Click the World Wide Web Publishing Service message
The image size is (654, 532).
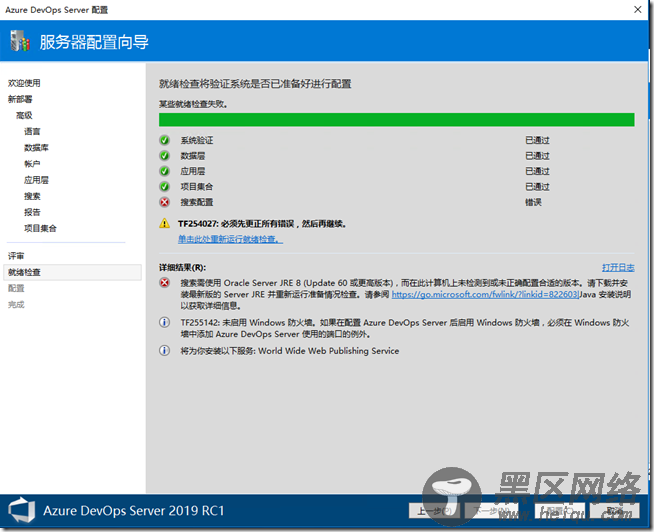289,351
